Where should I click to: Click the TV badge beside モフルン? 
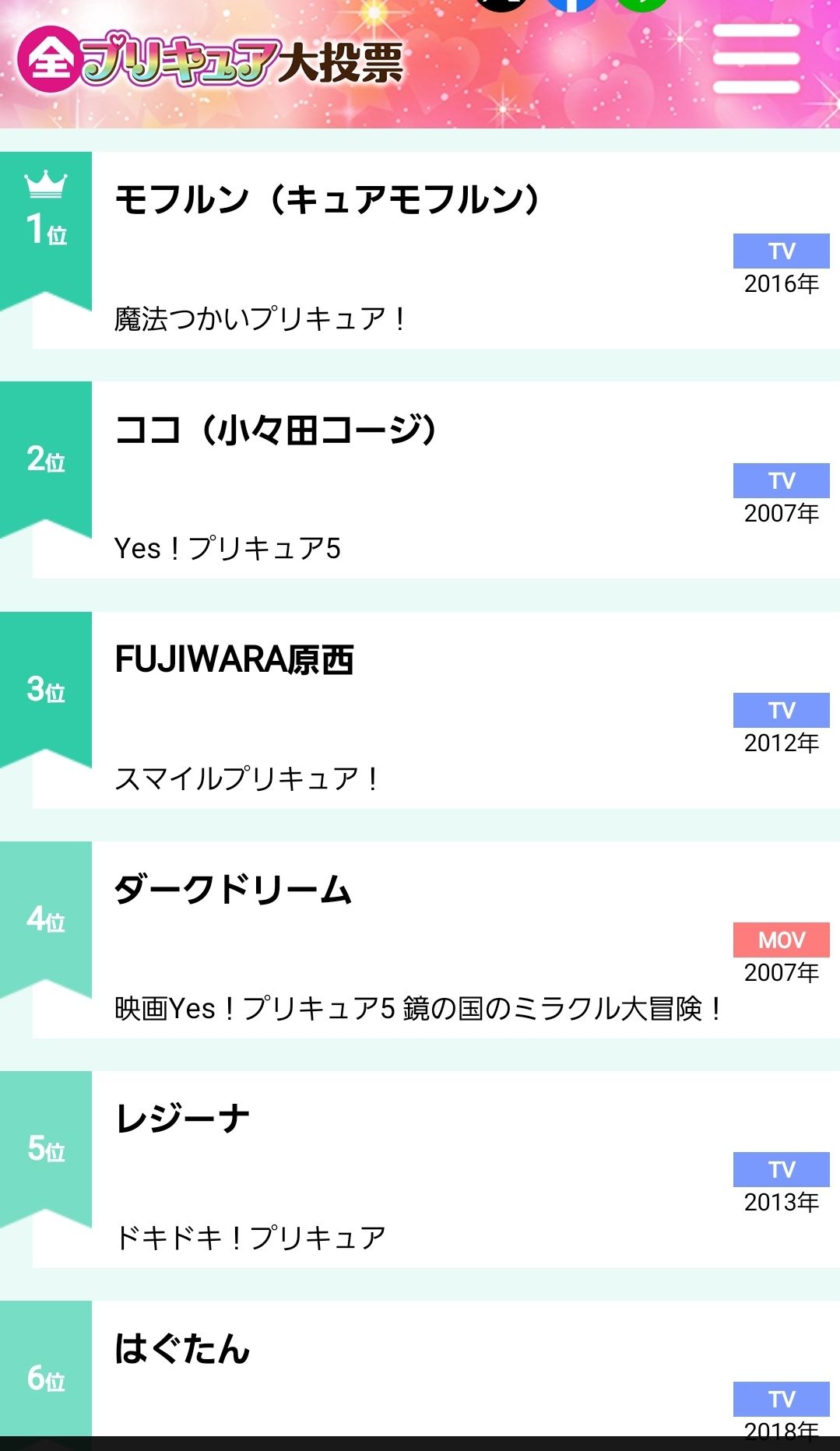click(782, 251)
